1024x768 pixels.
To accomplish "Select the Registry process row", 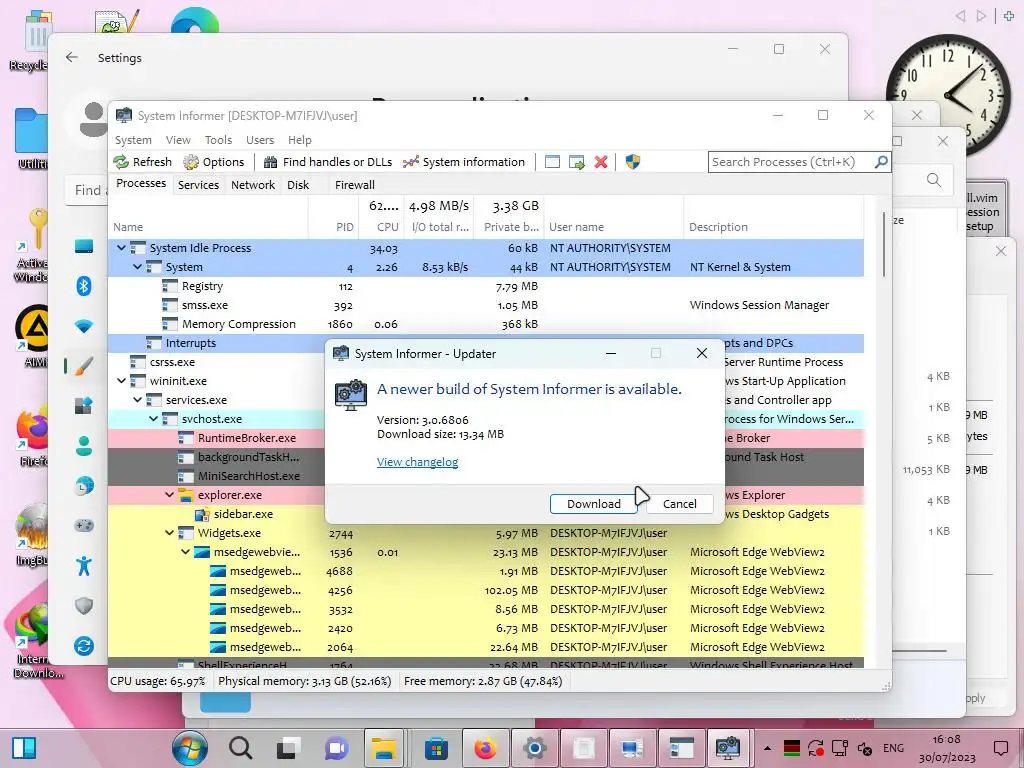I will click(x=486, y=286).
